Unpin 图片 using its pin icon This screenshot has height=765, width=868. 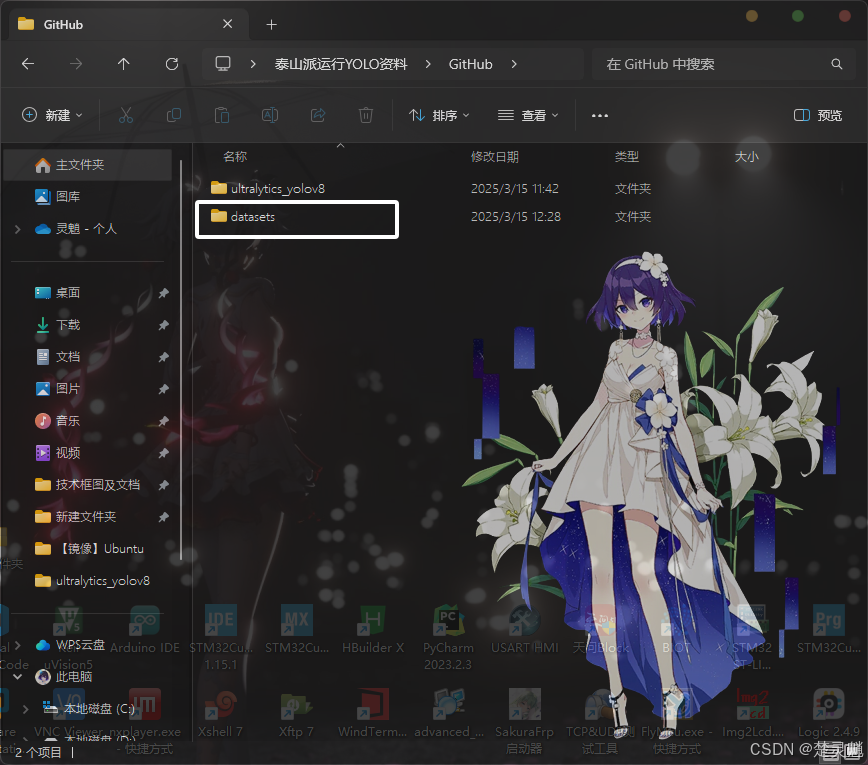pyautogui.click(x=163, y=389)
